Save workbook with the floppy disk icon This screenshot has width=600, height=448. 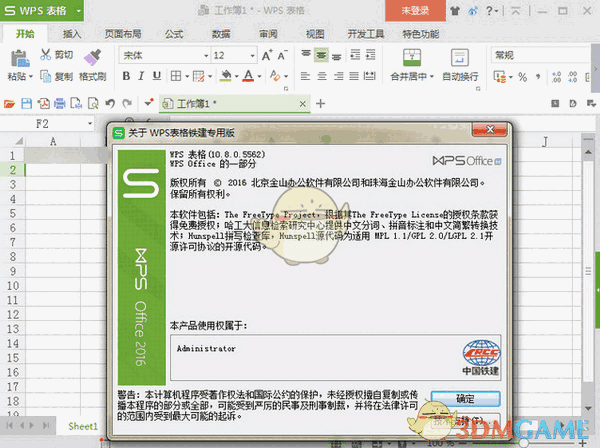(x=26, y=104)
